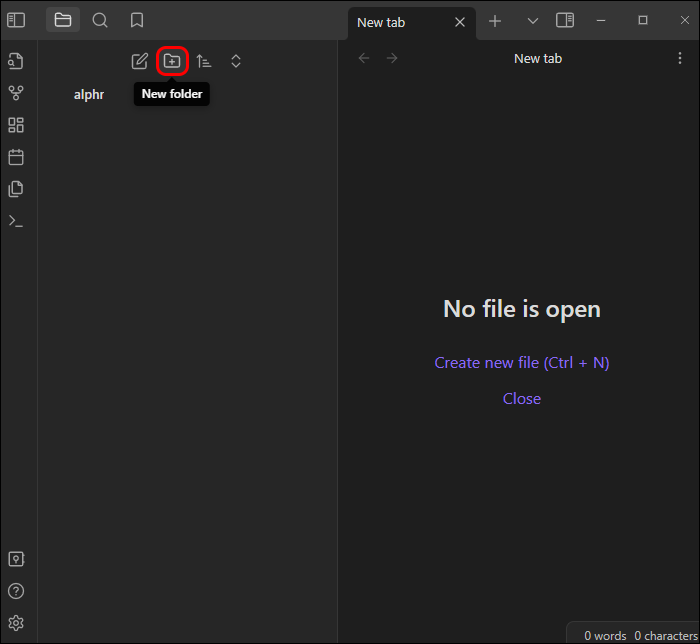Click the New folder icon
Viewport: 700px width, 644px height.
point(172,61)
